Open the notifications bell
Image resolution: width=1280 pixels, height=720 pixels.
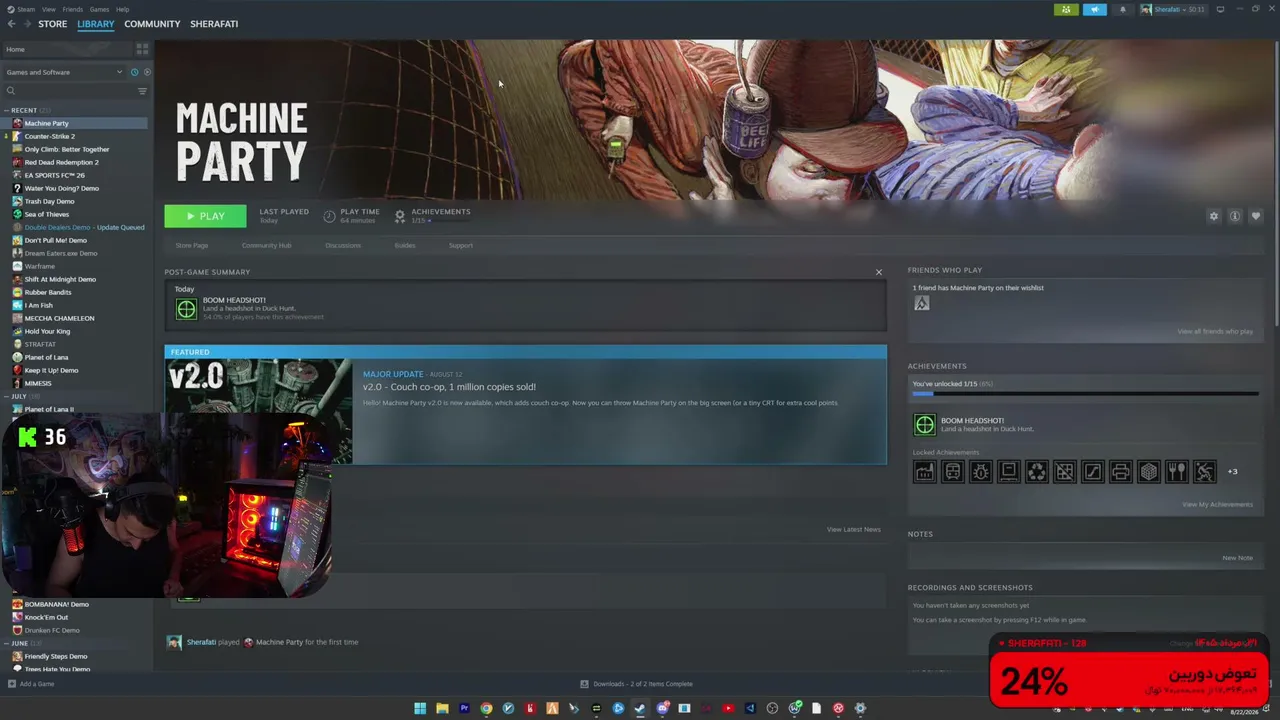pyautogui.click(x=1122, y=10)
